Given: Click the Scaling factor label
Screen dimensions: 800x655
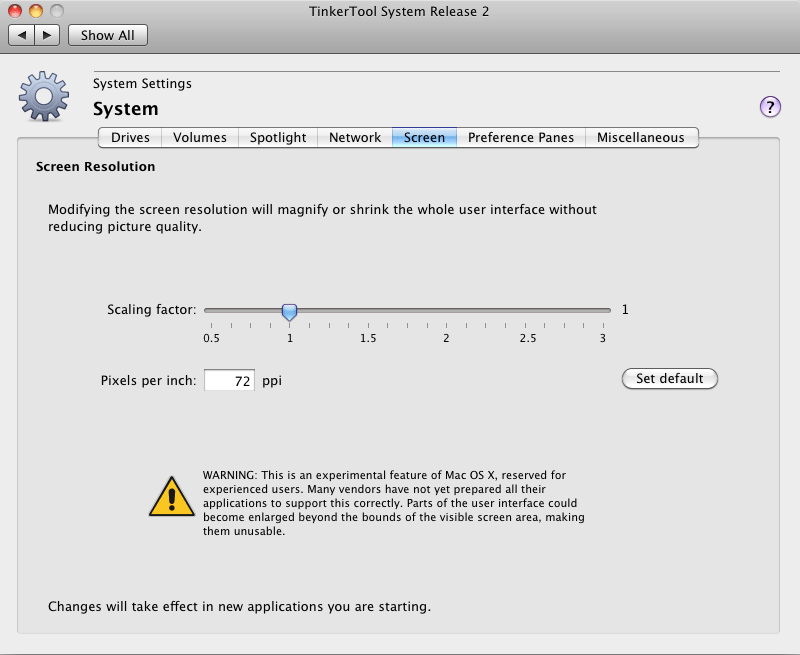Looking at the screenshot, I should 152,310.
